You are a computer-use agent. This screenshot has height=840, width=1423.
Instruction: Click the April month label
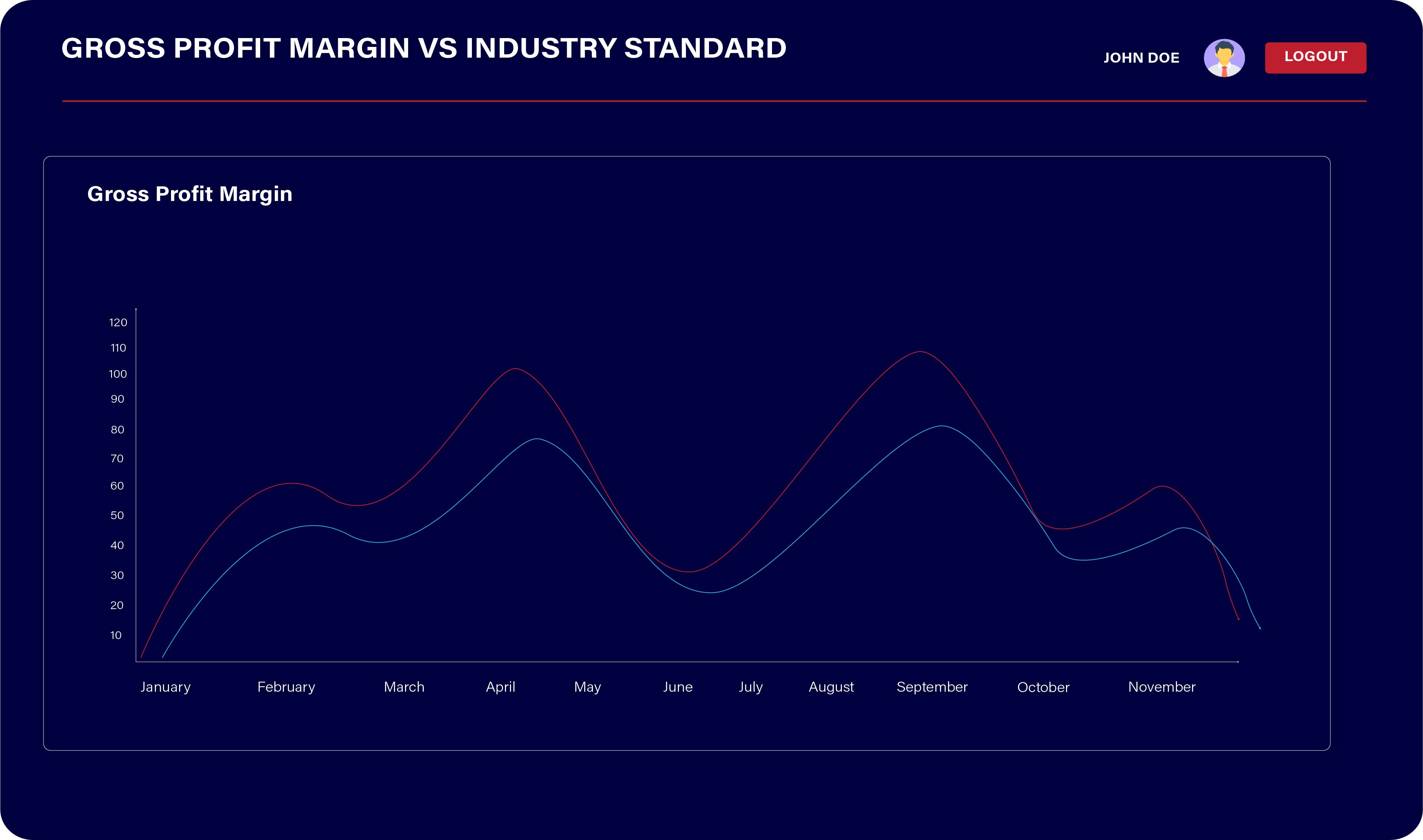point(500,687)
